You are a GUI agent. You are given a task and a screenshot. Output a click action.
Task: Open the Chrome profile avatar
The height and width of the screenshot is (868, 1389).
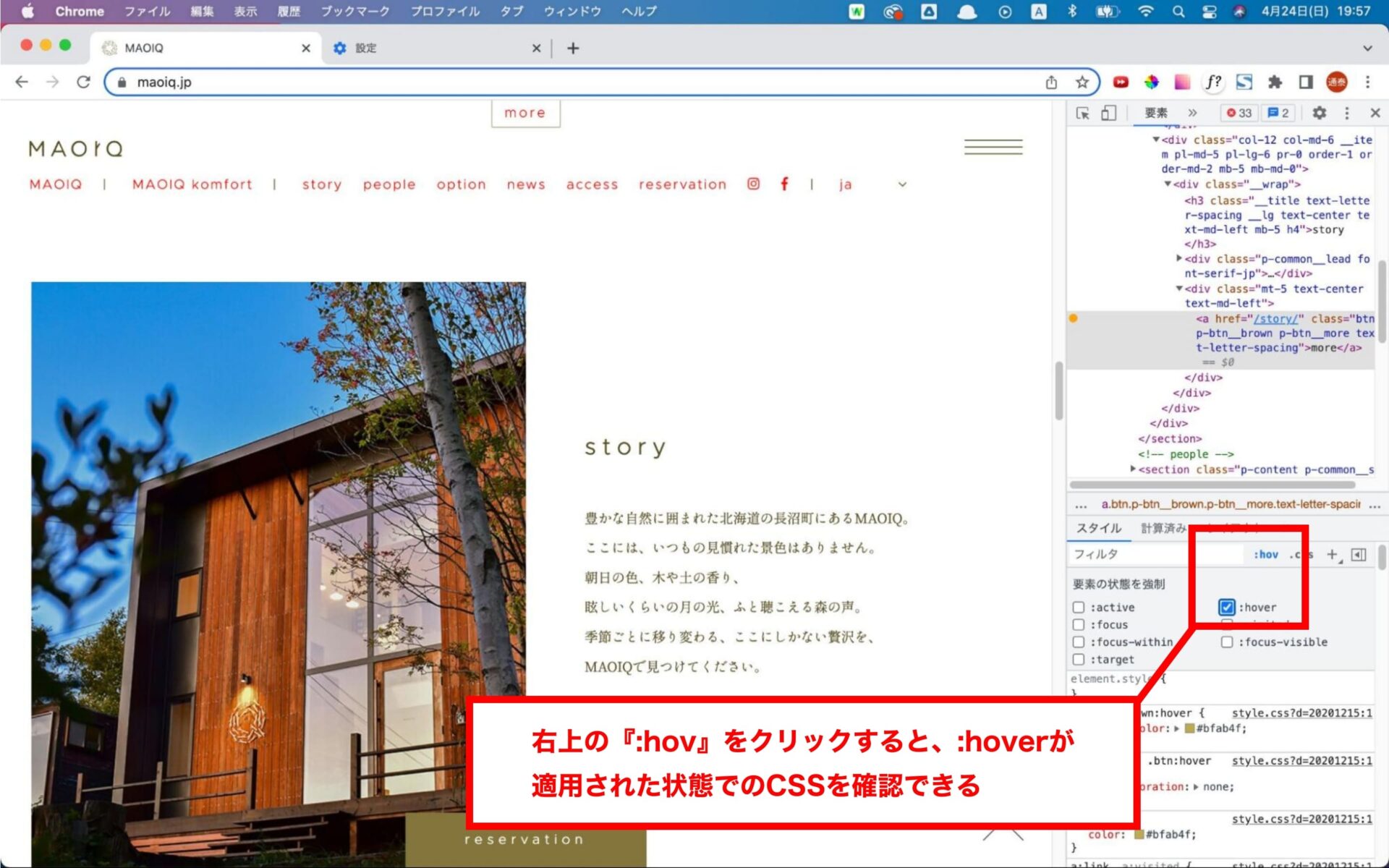(x=1336, y=82)
